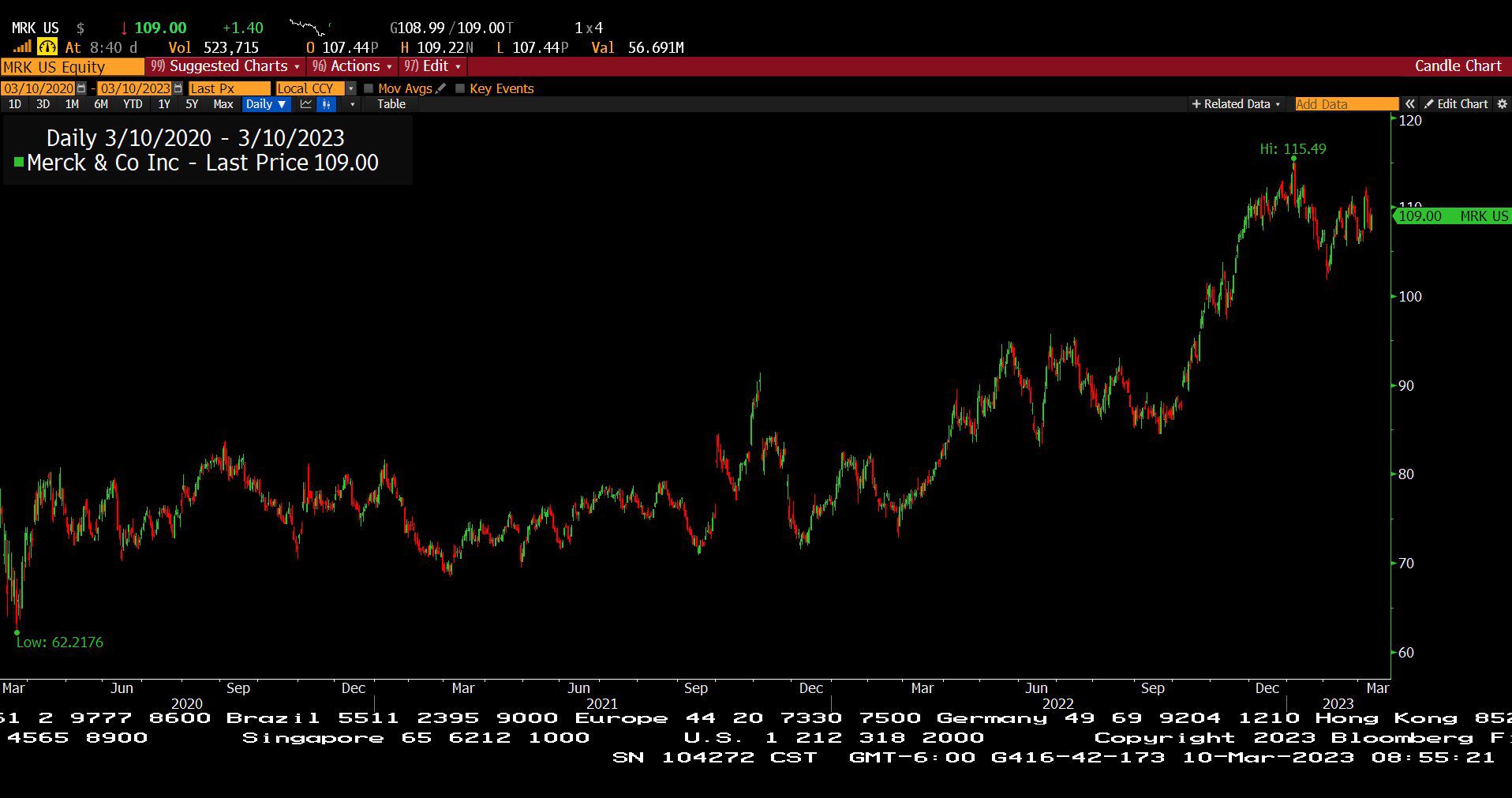
Task: Expand the chart style arrow dropdown
Action: pyautogui.click(x=352, y=104)
